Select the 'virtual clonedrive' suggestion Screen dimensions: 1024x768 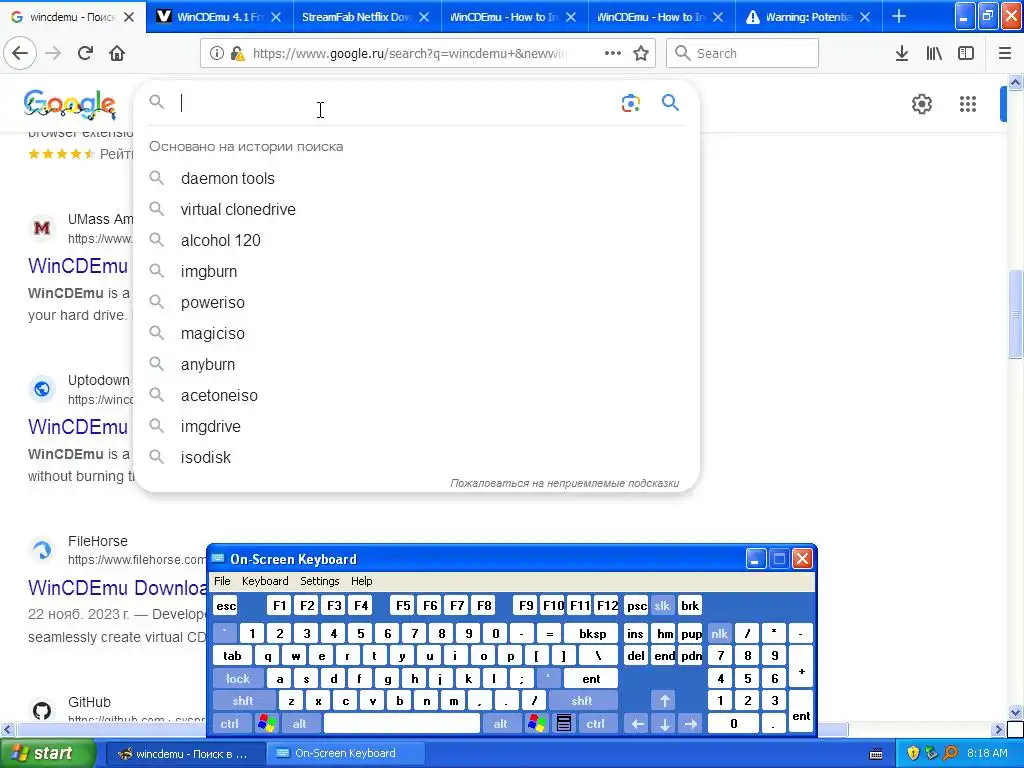click(417, 210)
